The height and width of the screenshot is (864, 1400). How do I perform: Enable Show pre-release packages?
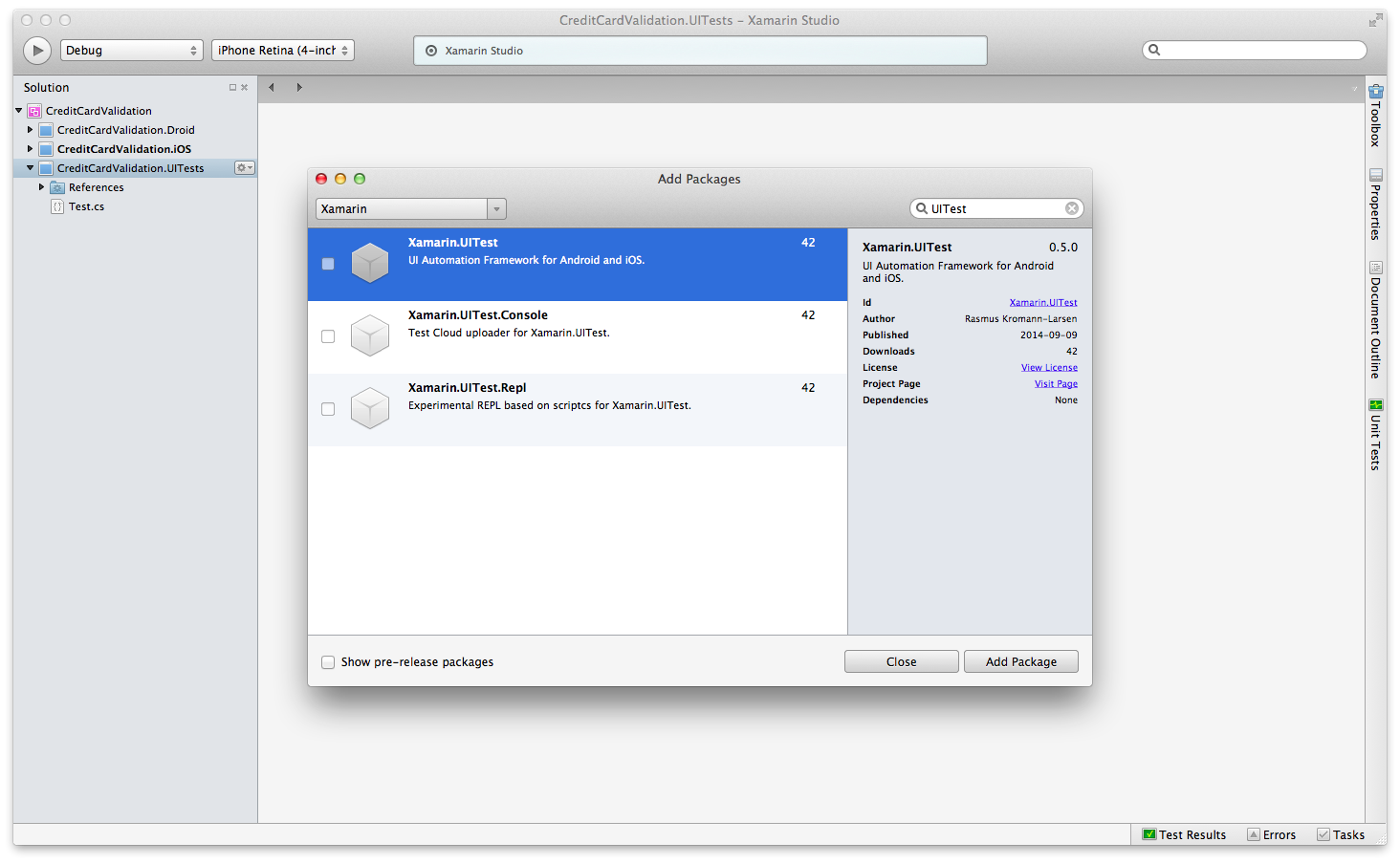pos(328,662)
